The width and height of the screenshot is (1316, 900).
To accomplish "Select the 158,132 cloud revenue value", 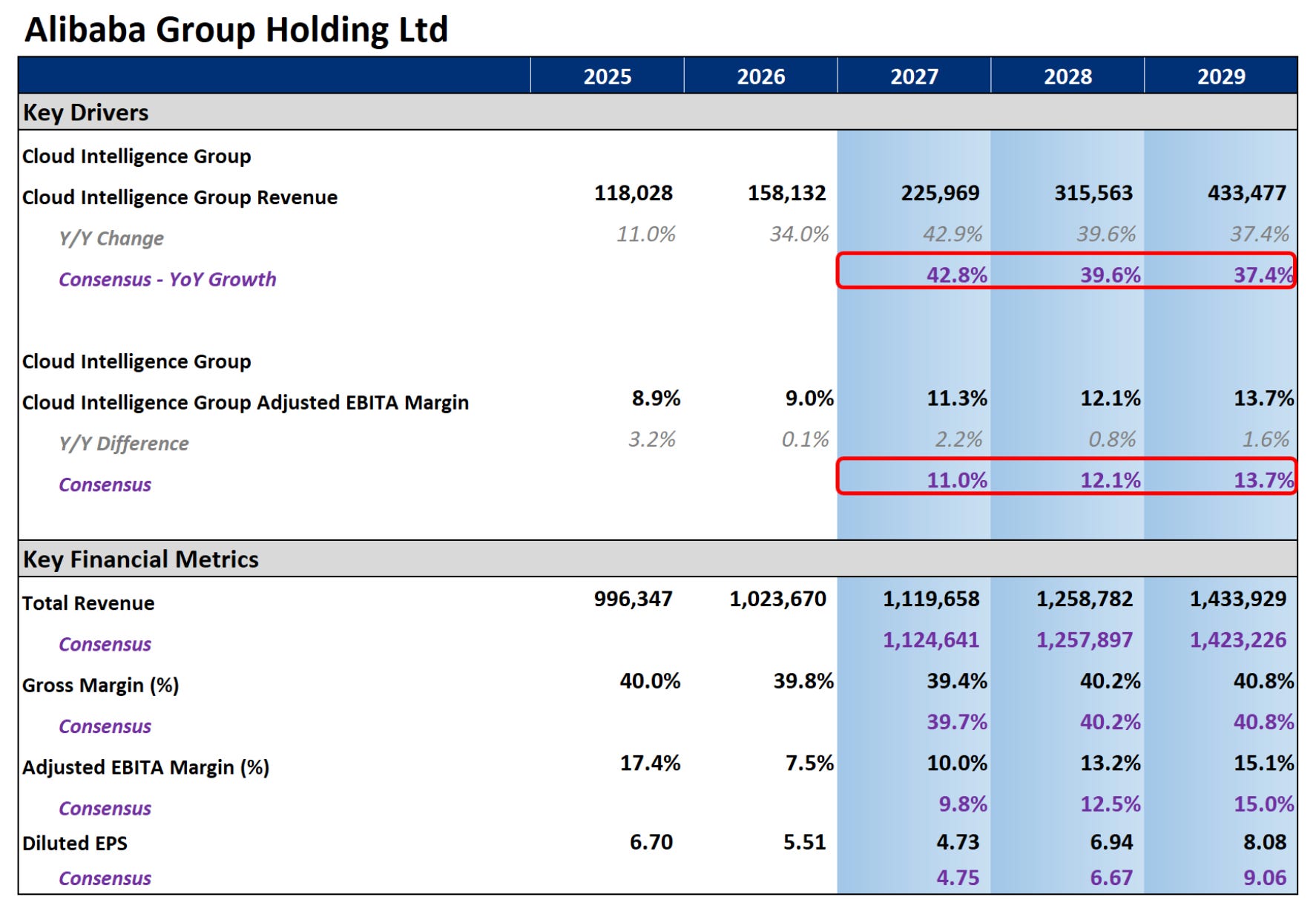I will 787,193.
